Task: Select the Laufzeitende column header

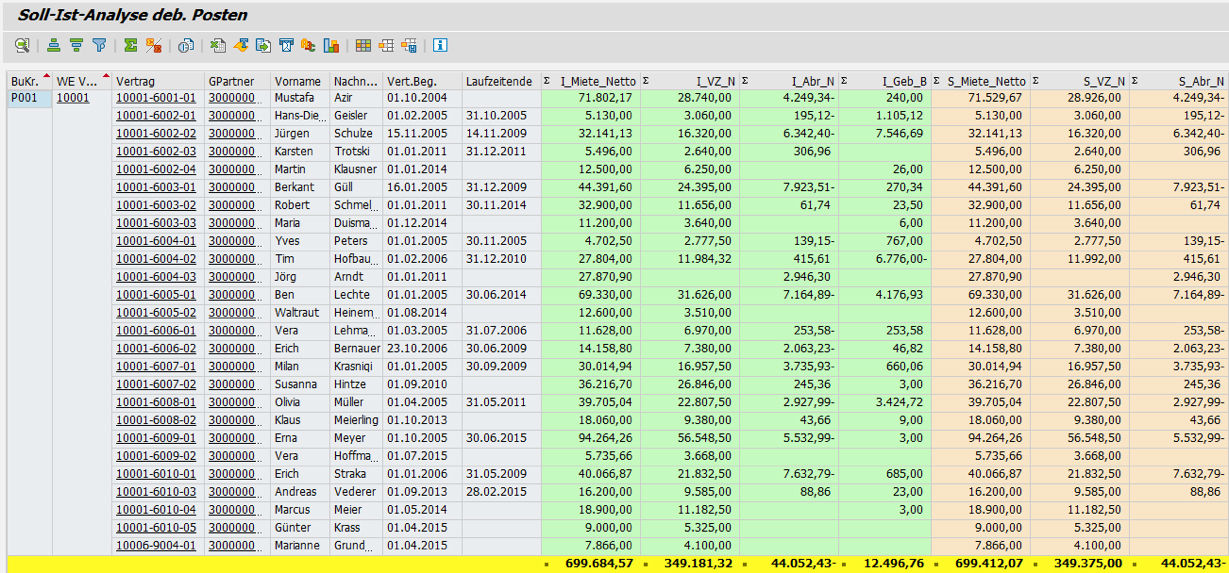Action: pos(499,81)
